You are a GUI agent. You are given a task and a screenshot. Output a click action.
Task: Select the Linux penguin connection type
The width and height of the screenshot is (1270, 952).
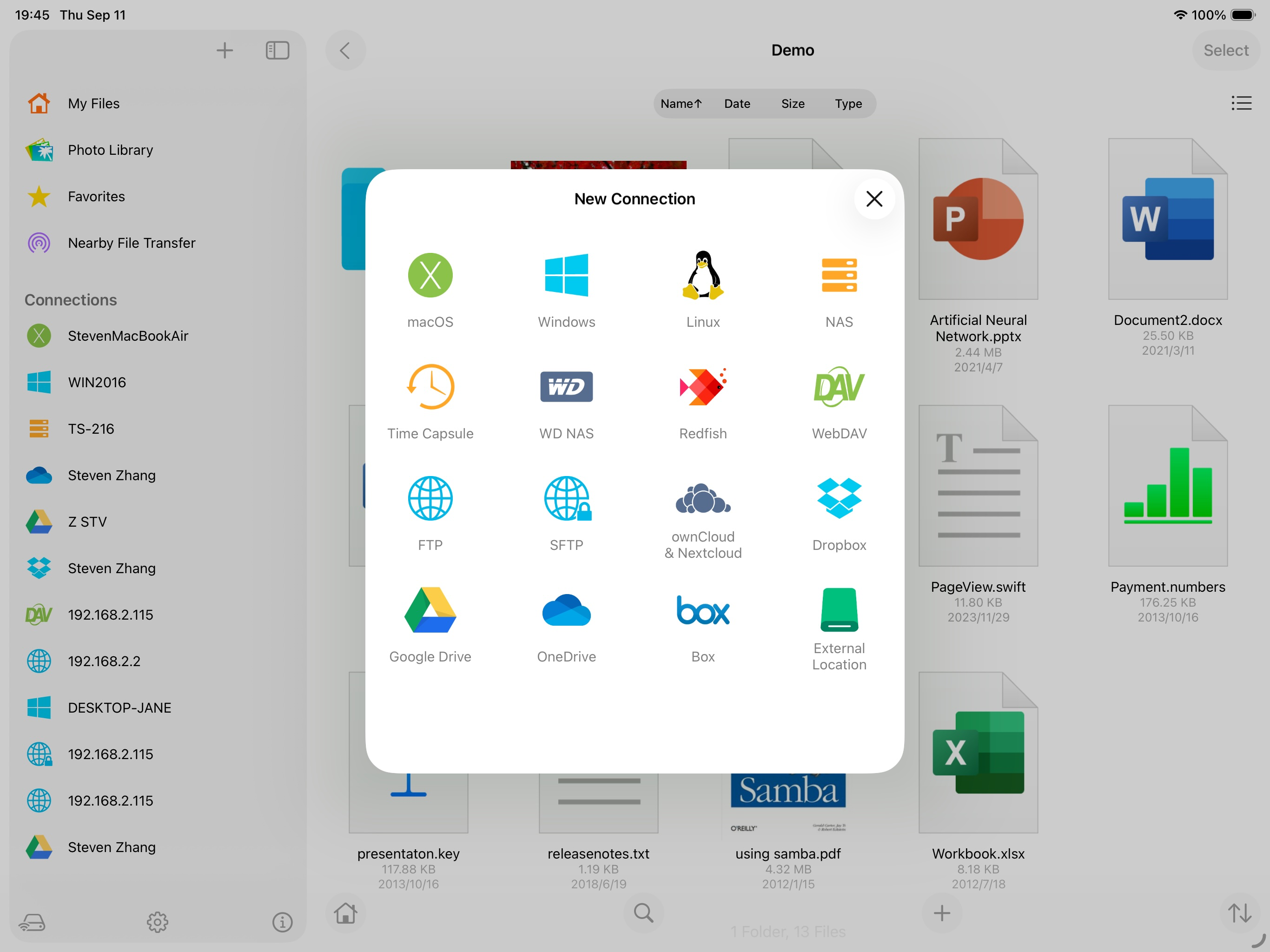click(x=703, y=276)
